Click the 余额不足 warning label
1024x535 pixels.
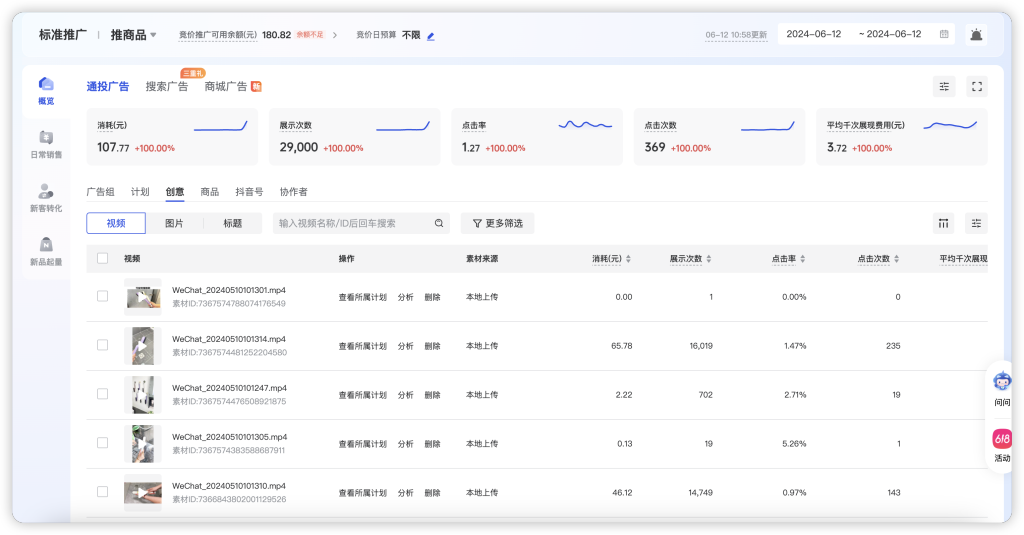click(310, 35)
